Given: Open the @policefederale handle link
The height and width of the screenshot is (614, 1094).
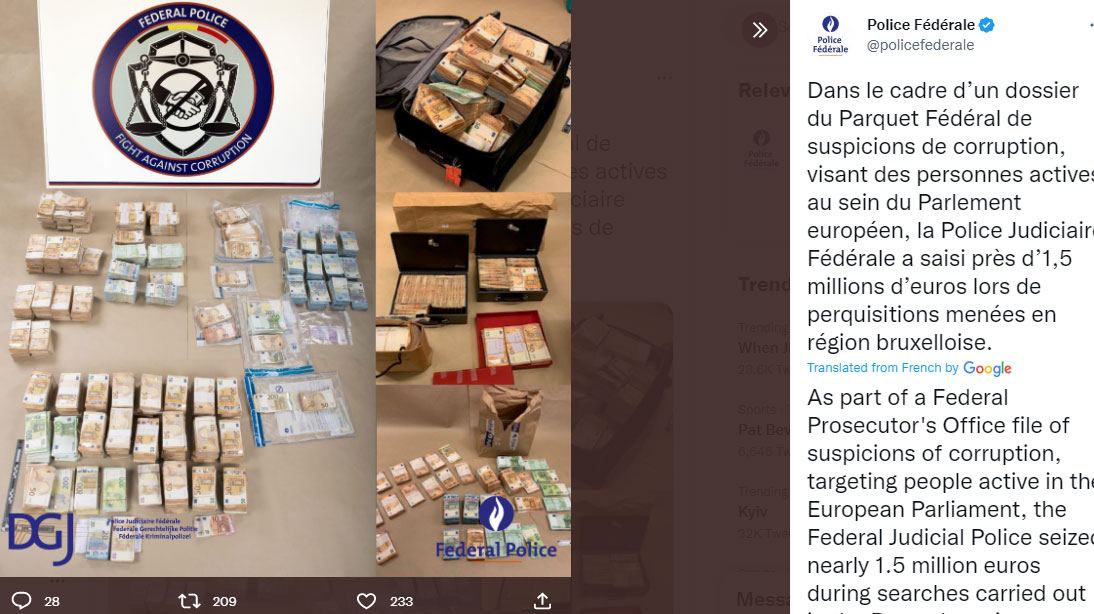Looking at the screenshot, I should [920, 45].
